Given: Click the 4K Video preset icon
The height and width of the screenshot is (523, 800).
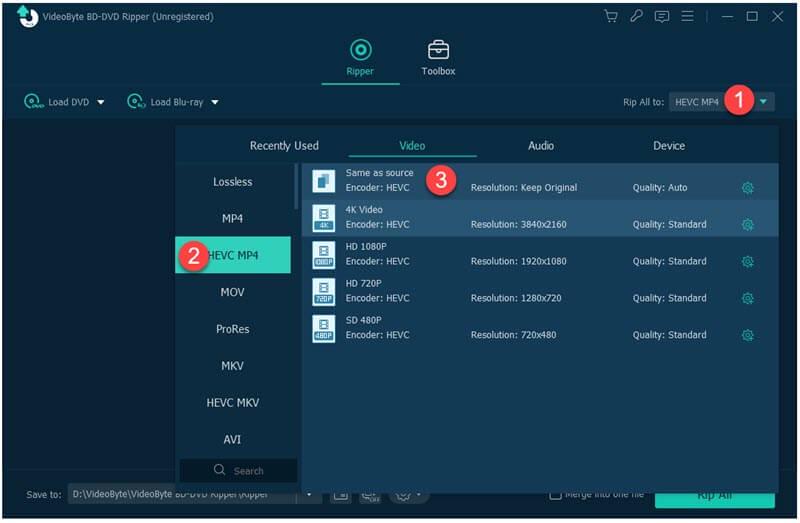Looking at the screenshot, I should (x=323, y=218).
